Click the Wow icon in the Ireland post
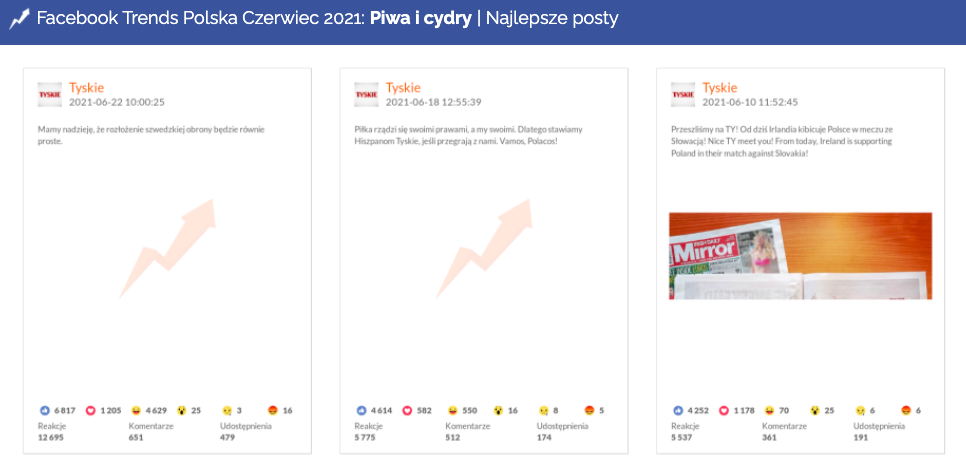 815,410
